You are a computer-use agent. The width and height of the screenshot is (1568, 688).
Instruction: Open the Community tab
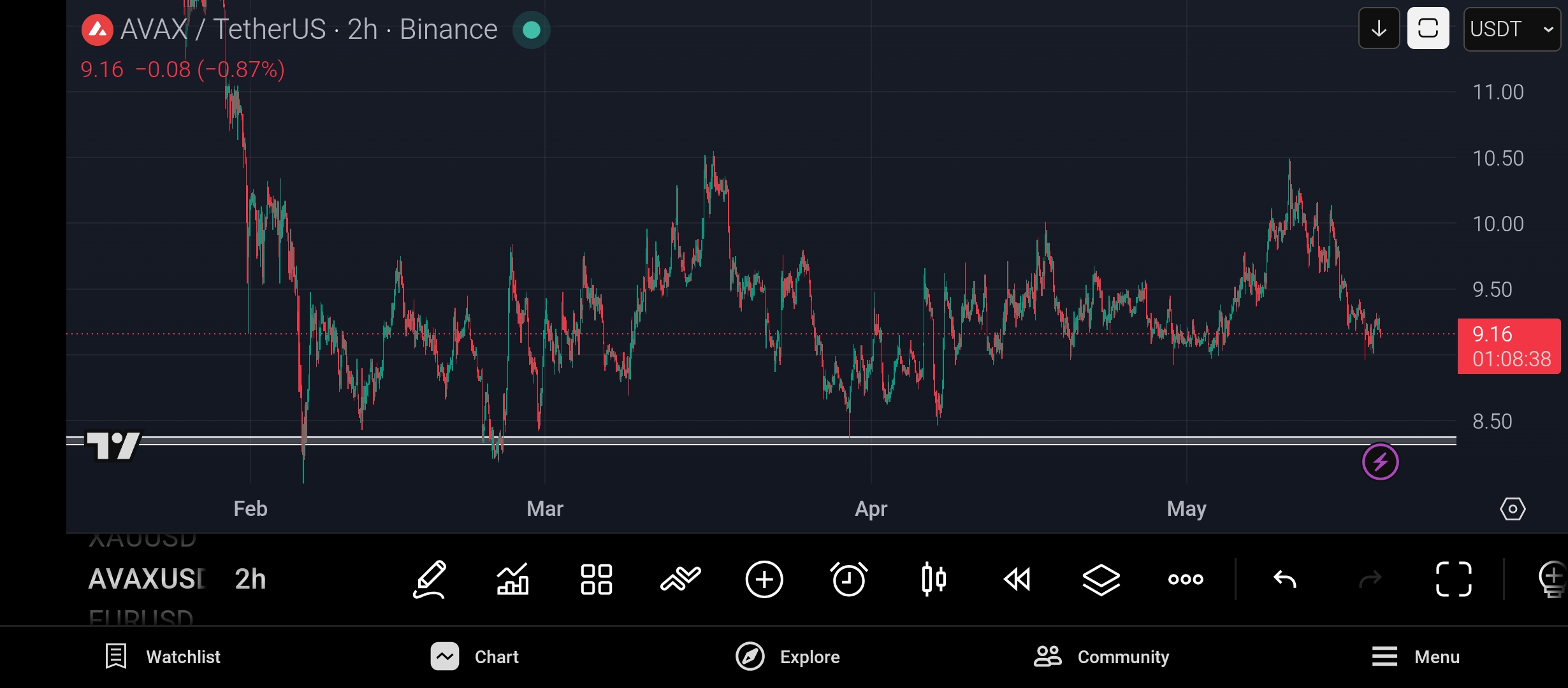pos(1101,657)
